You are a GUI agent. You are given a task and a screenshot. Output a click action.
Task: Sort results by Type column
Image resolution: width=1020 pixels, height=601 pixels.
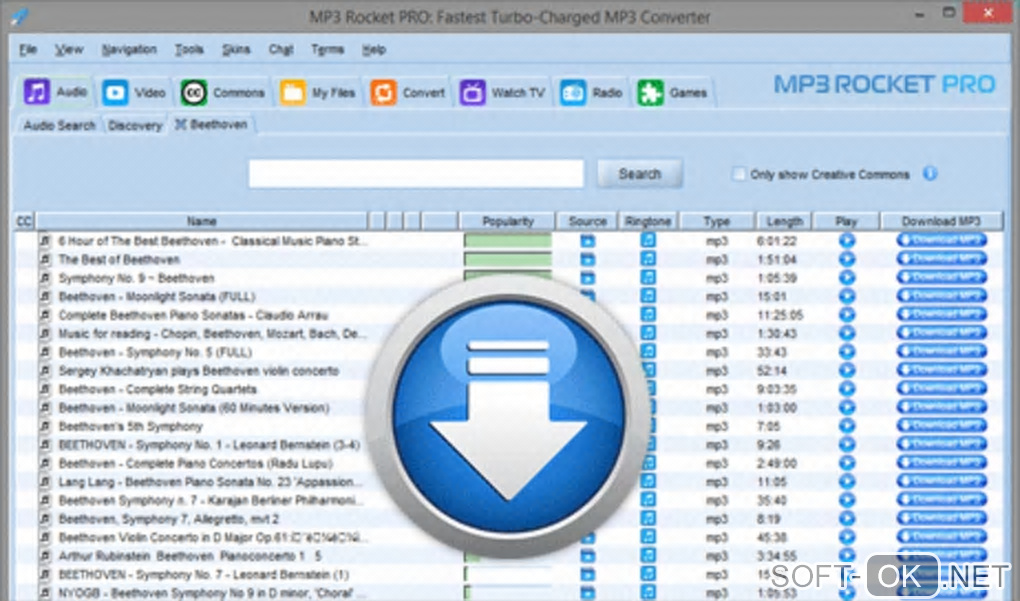tap(716, 221)
